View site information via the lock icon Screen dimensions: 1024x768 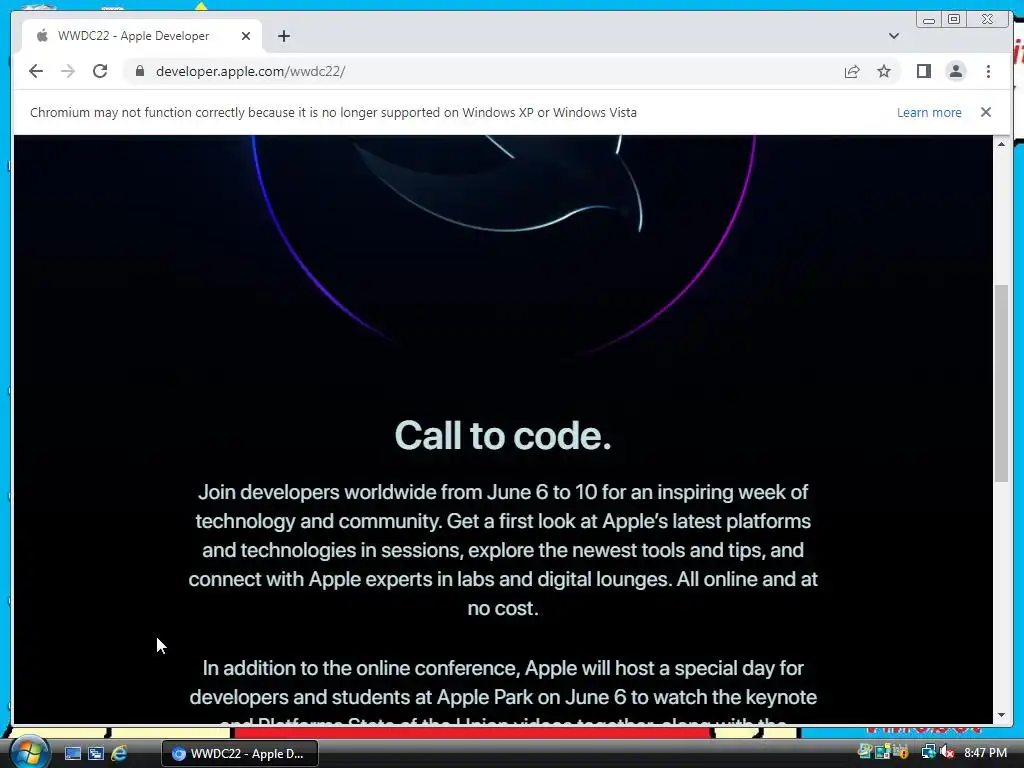pos(139,71)
